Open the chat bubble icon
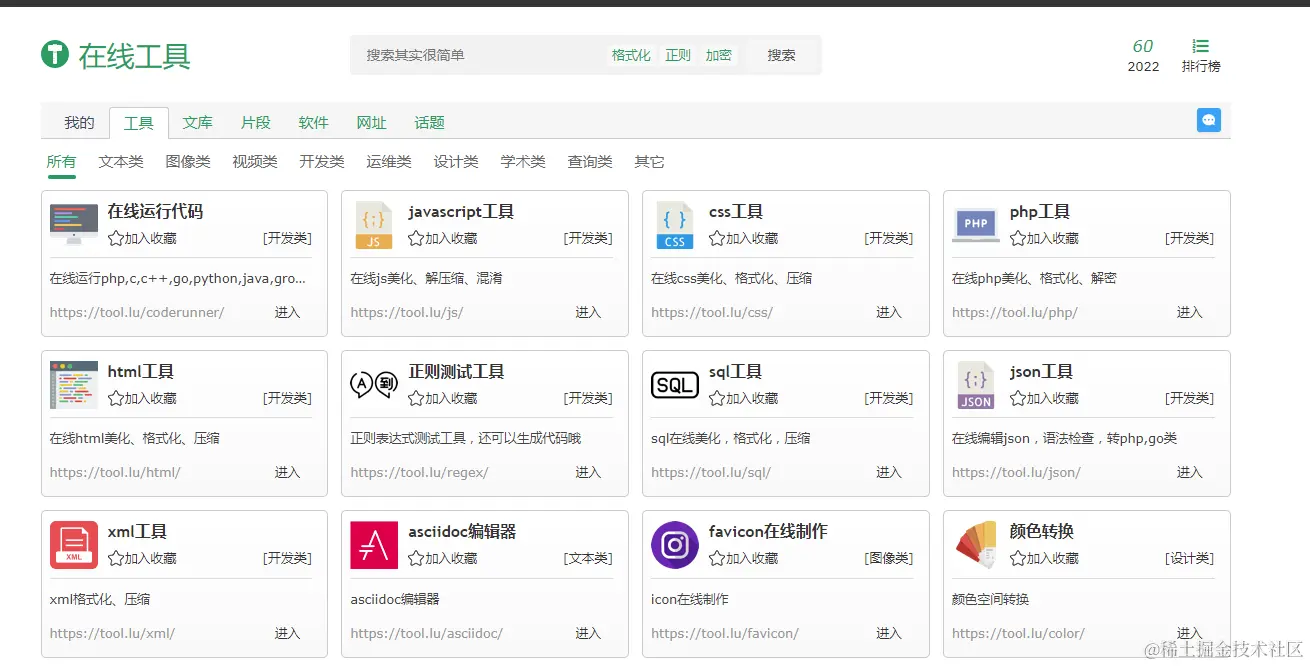1310x666 pixels. pos(1208,120)
